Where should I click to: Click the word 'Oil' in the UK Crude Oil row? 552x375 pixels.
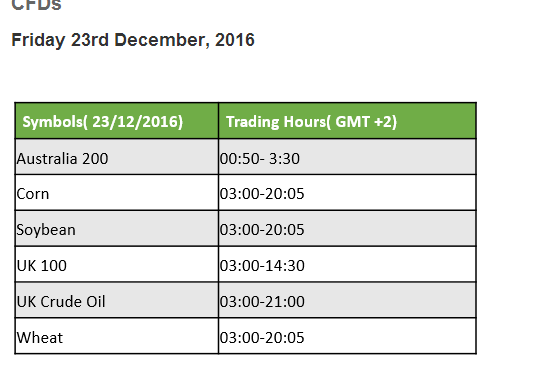(96, 302)
